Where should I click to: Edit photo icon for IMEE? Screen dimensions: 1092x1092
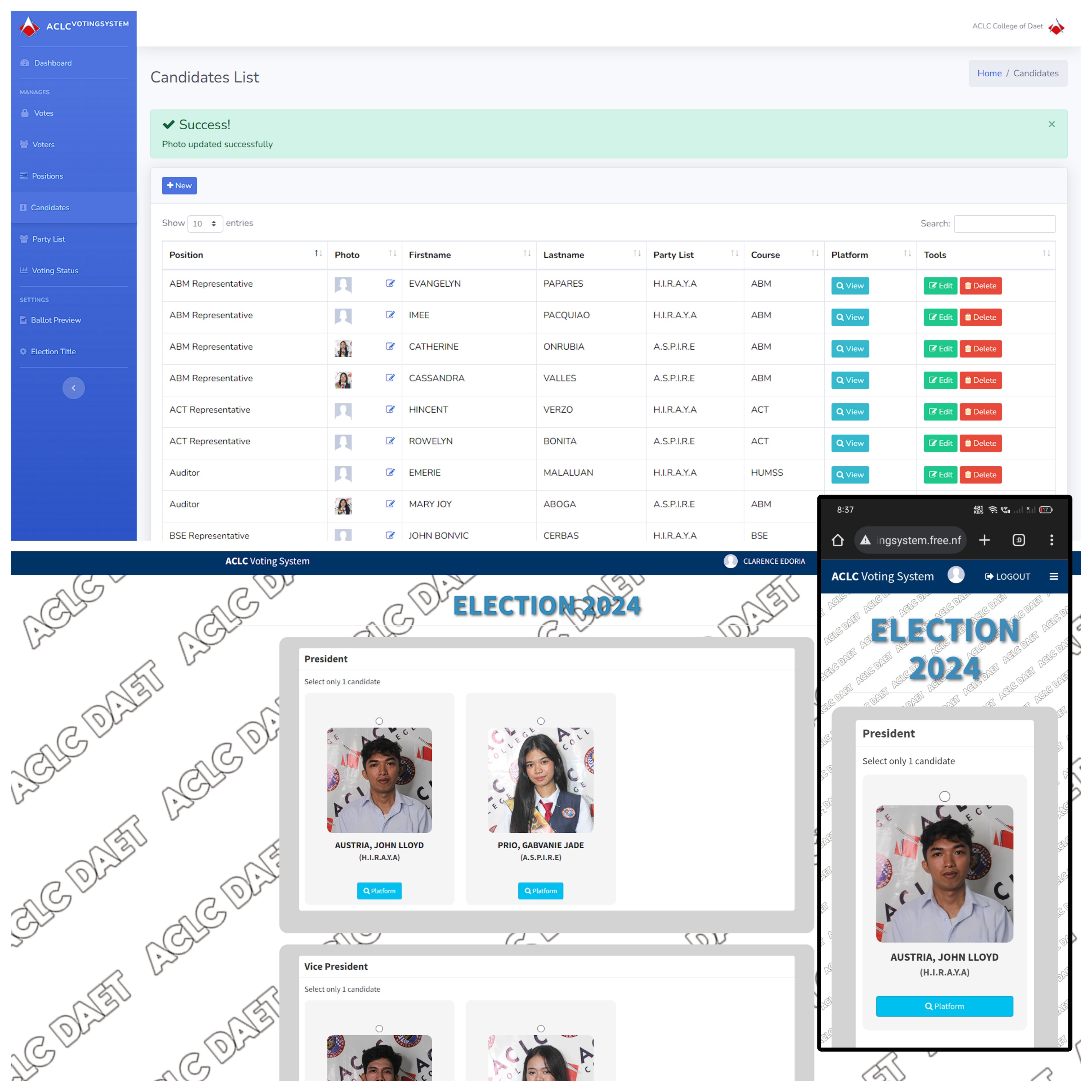(390, 315)
